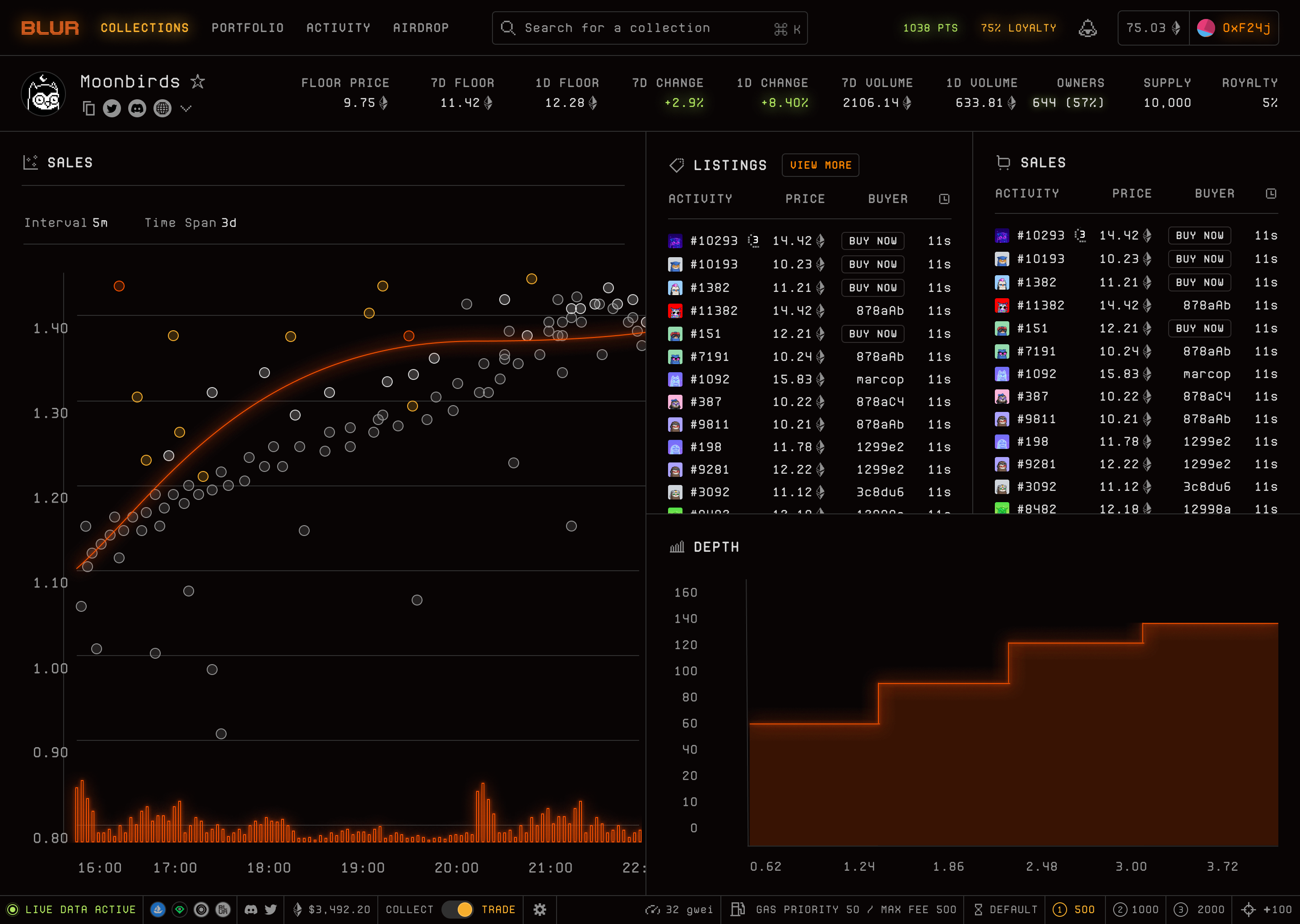Buy now #10293 in the Sales panel

1199,235
